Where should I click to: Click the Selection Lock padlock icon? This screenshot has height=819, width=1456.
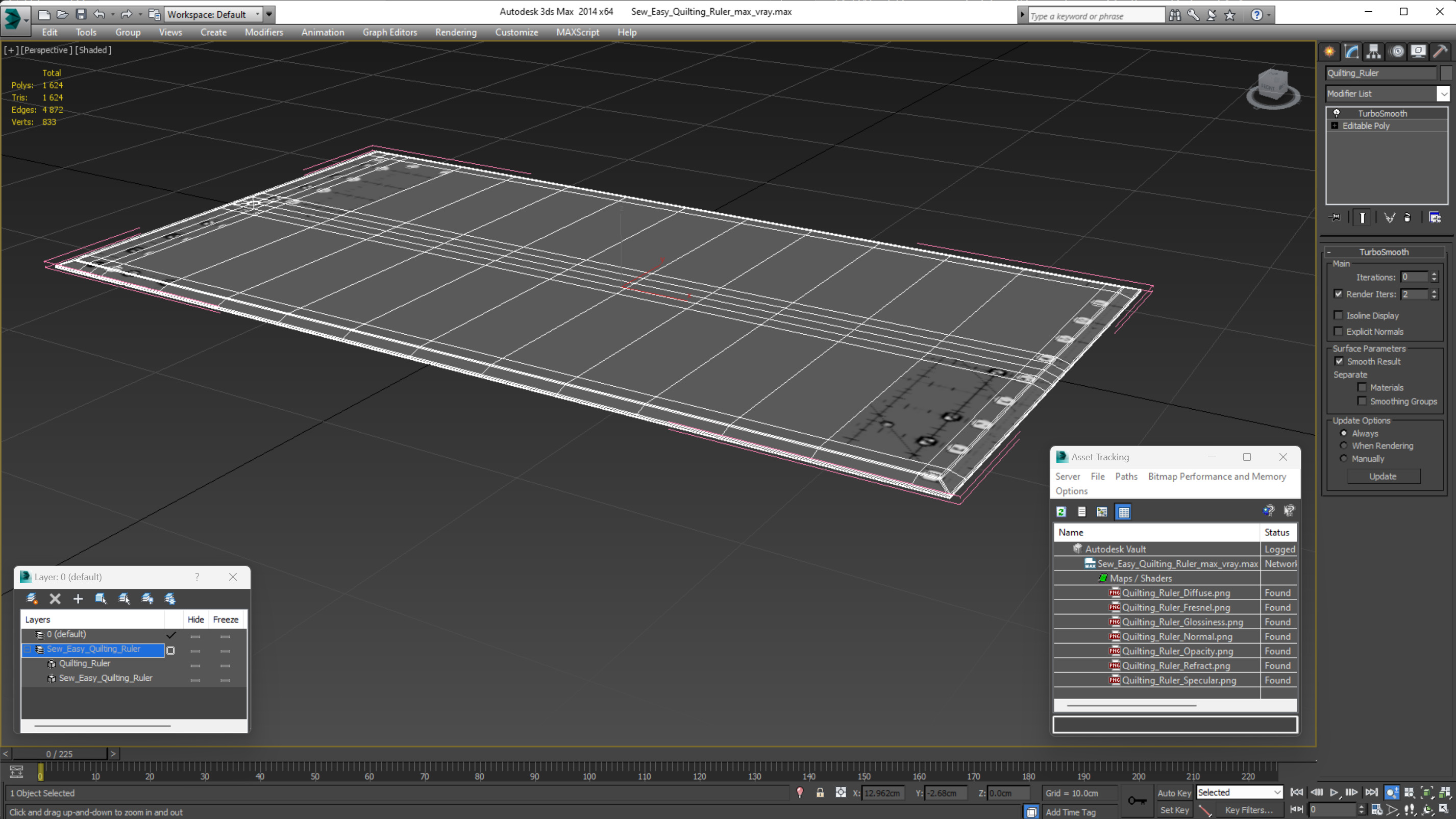[820, 792]
